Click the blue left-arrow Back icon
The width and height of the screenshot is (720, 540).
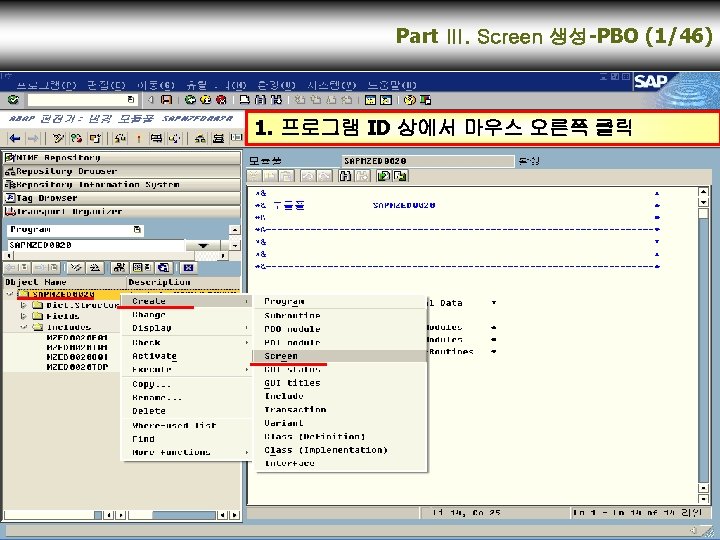click(15, 138)
